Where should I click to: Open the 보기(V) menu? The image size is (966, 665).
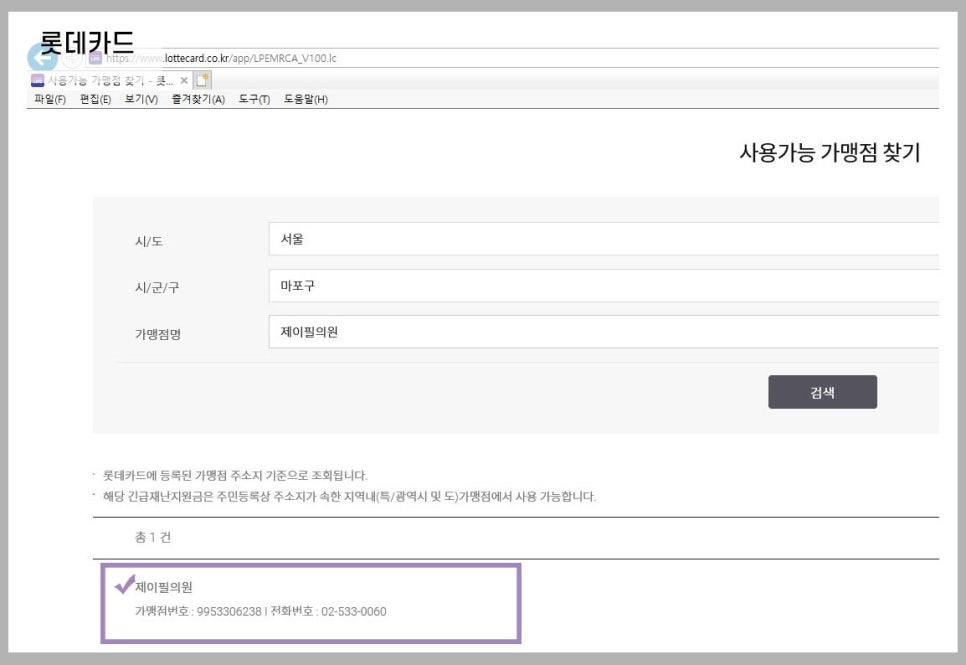pos(141,99)
